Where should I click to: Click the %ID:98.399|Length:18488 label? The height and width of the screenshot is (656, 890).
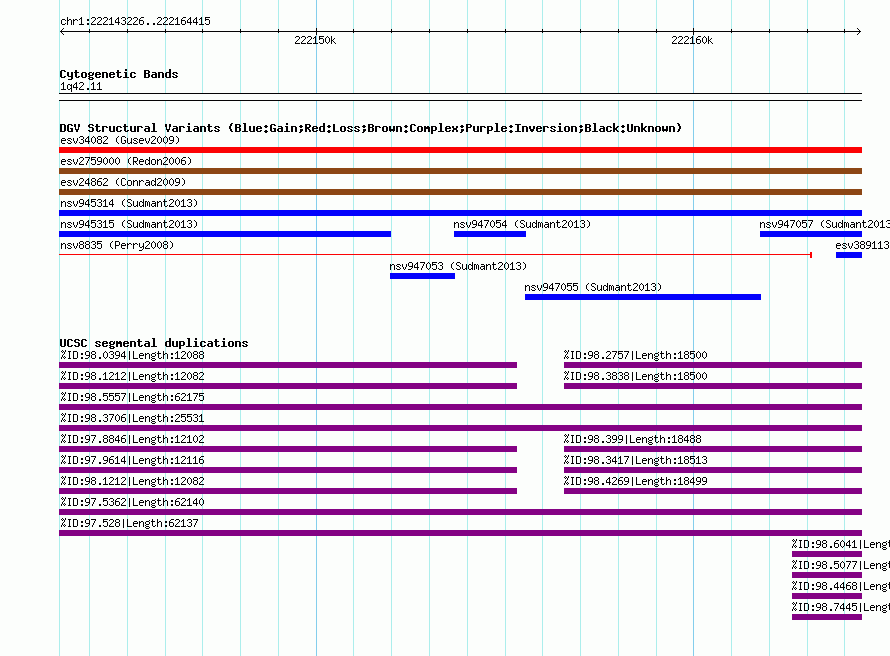tap(633, 439)
